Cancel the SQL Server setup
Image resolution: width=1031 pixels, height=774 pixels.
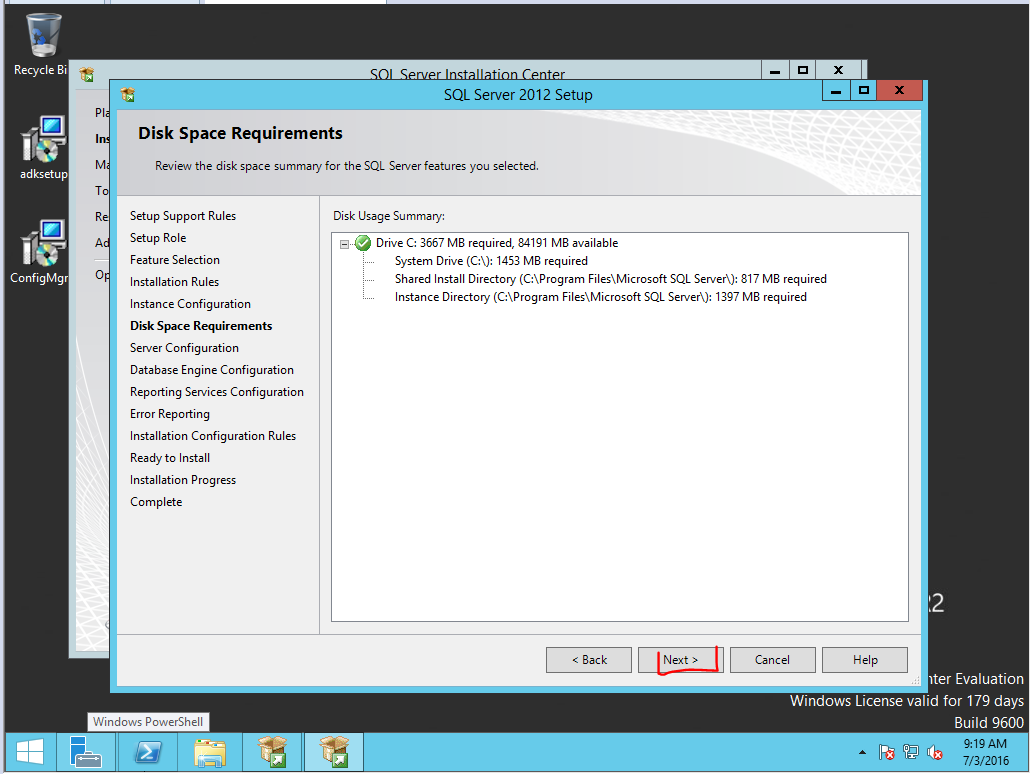[x=773, y=660]
